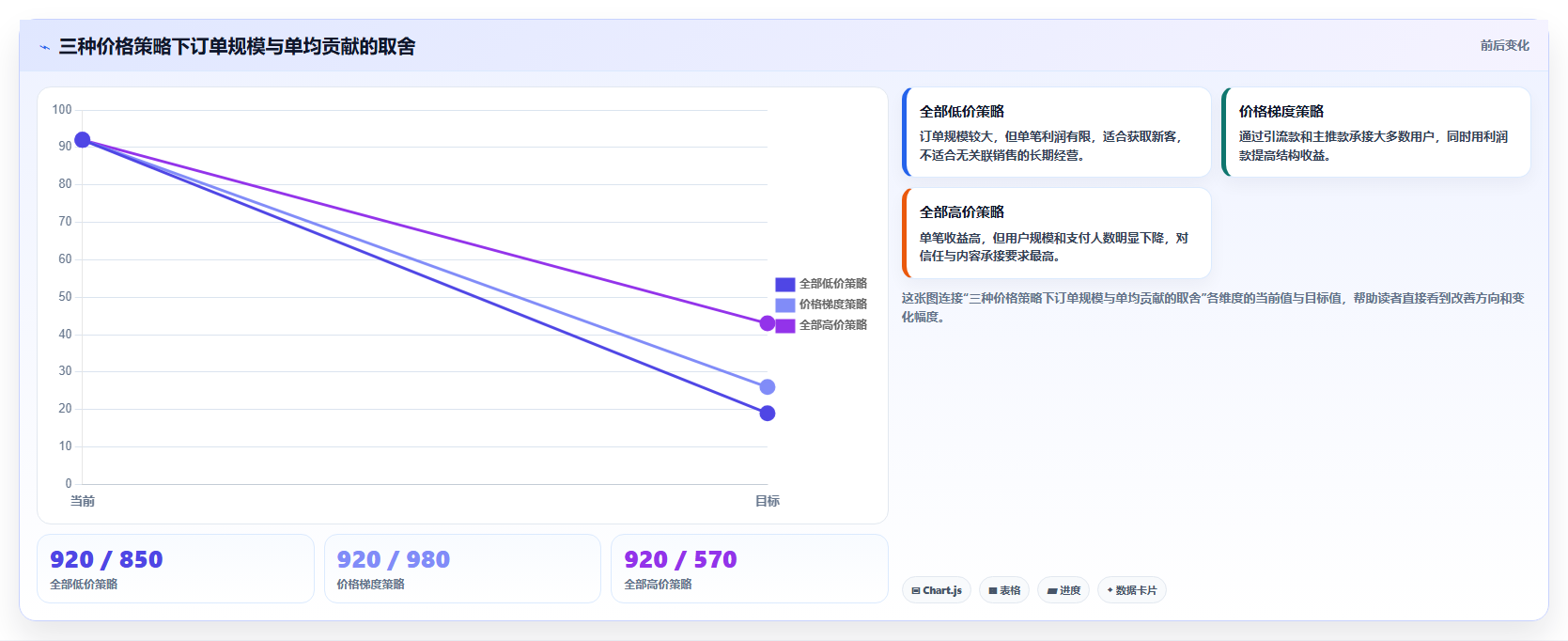Click the y-axis value 100
The height and width of the screenshot is (641, 1568).
62,110
